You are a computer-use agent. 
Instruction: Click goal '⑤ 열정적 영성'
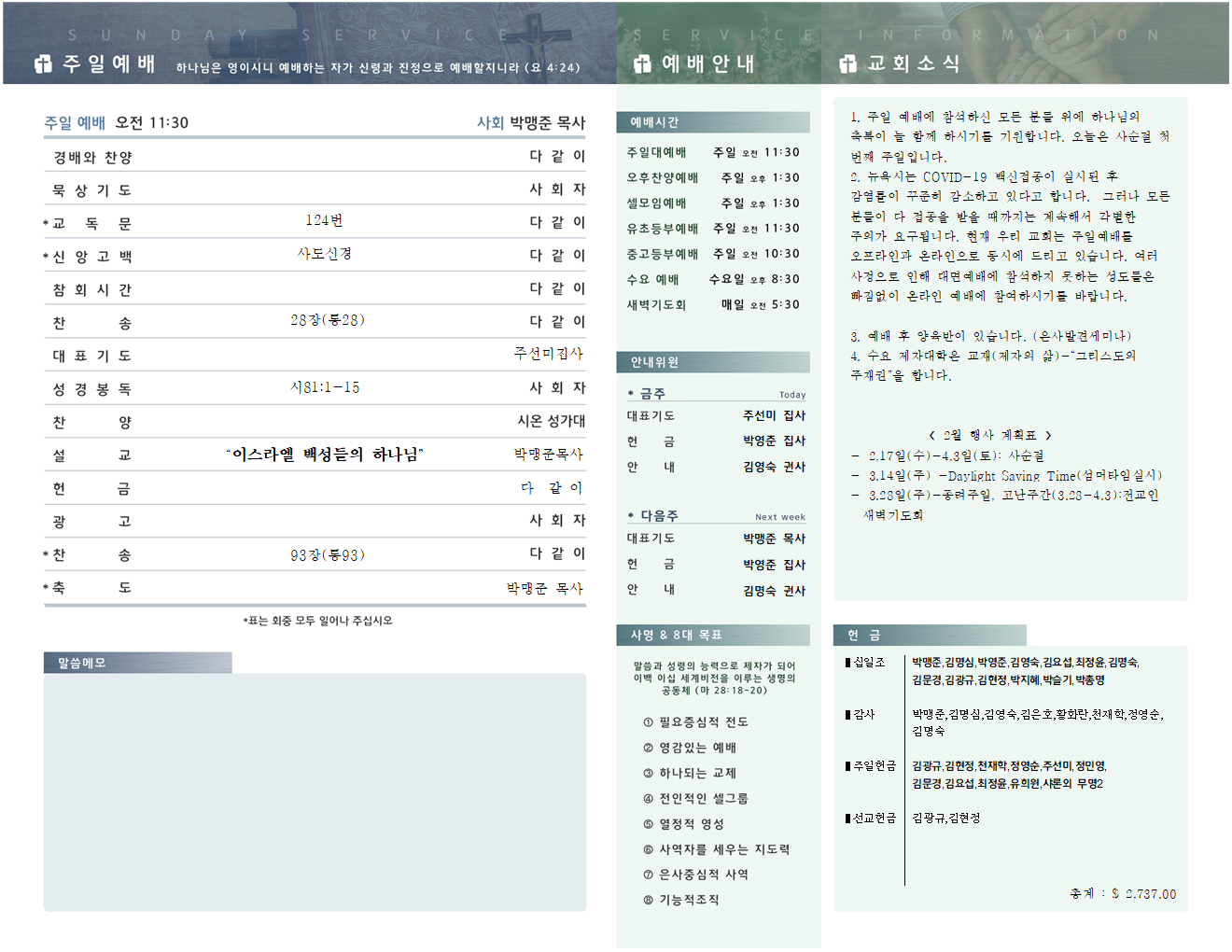coord(683,824)
